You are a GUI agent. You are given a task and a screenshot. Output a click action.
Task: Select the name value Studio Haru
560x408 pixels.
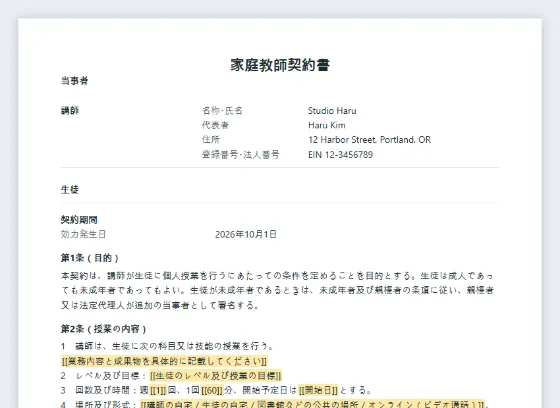coord(332,111)
